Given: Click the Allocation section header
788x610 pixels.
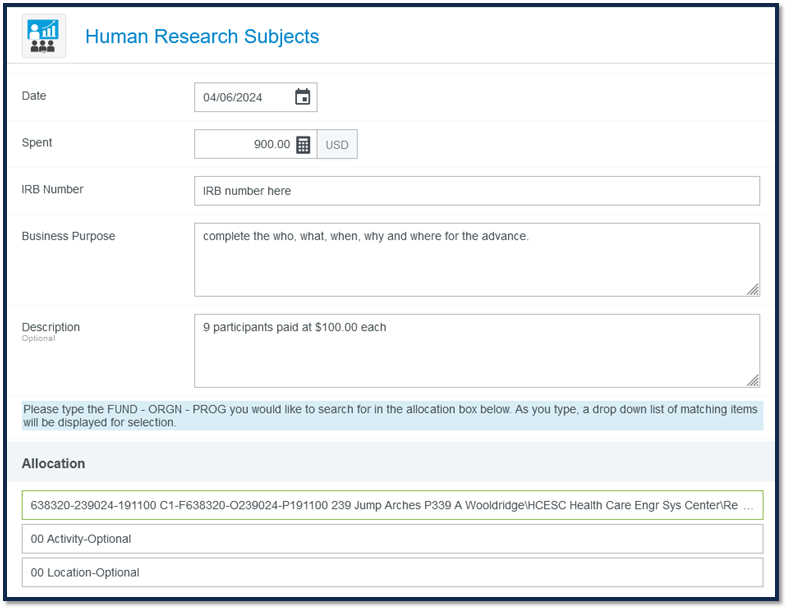Looking at the screenshot, I should [x=53, y=463].
